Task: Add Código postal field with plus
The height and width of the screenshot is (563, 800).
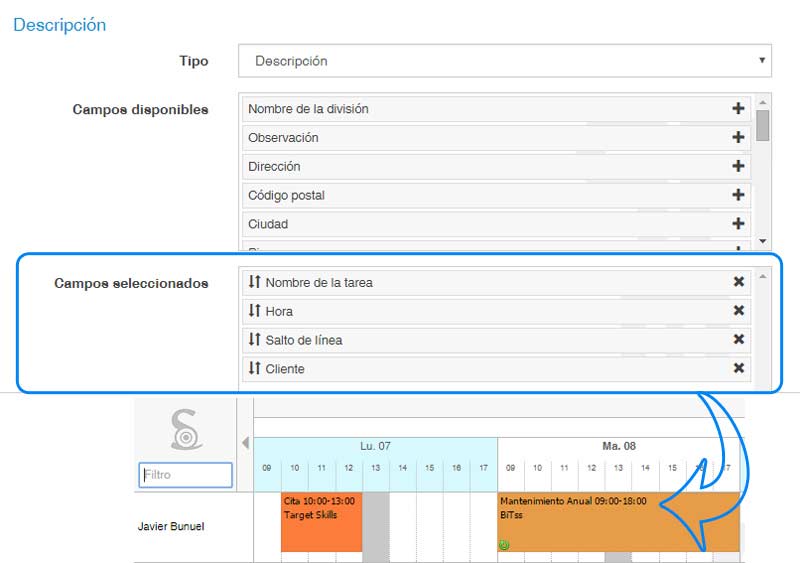Action: point(738,194)
